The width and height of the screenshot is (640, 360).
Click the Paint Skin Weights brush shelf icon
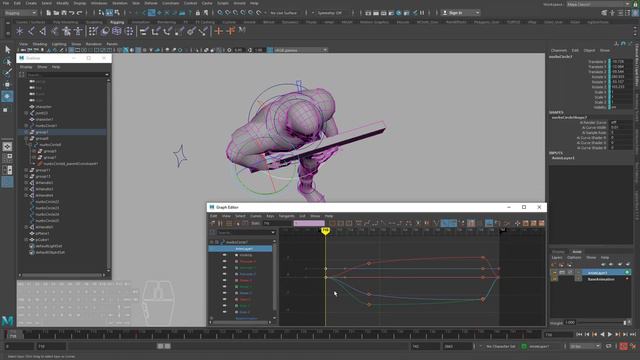pos(191,31)
